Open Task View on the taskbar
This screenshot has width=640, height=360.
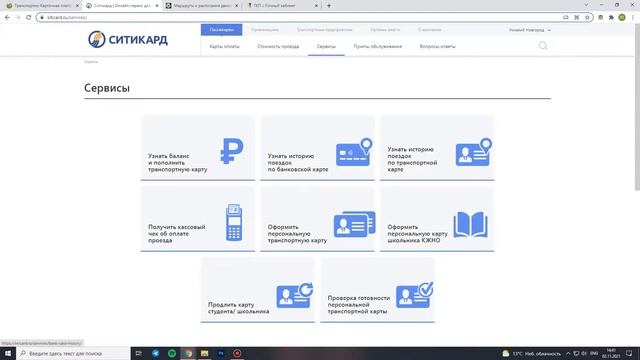click(138, 353)
